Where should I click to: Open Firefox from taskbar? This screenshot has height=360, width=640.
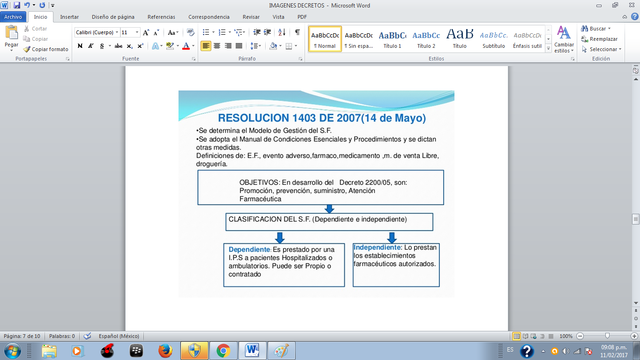[x=165, y=351]
